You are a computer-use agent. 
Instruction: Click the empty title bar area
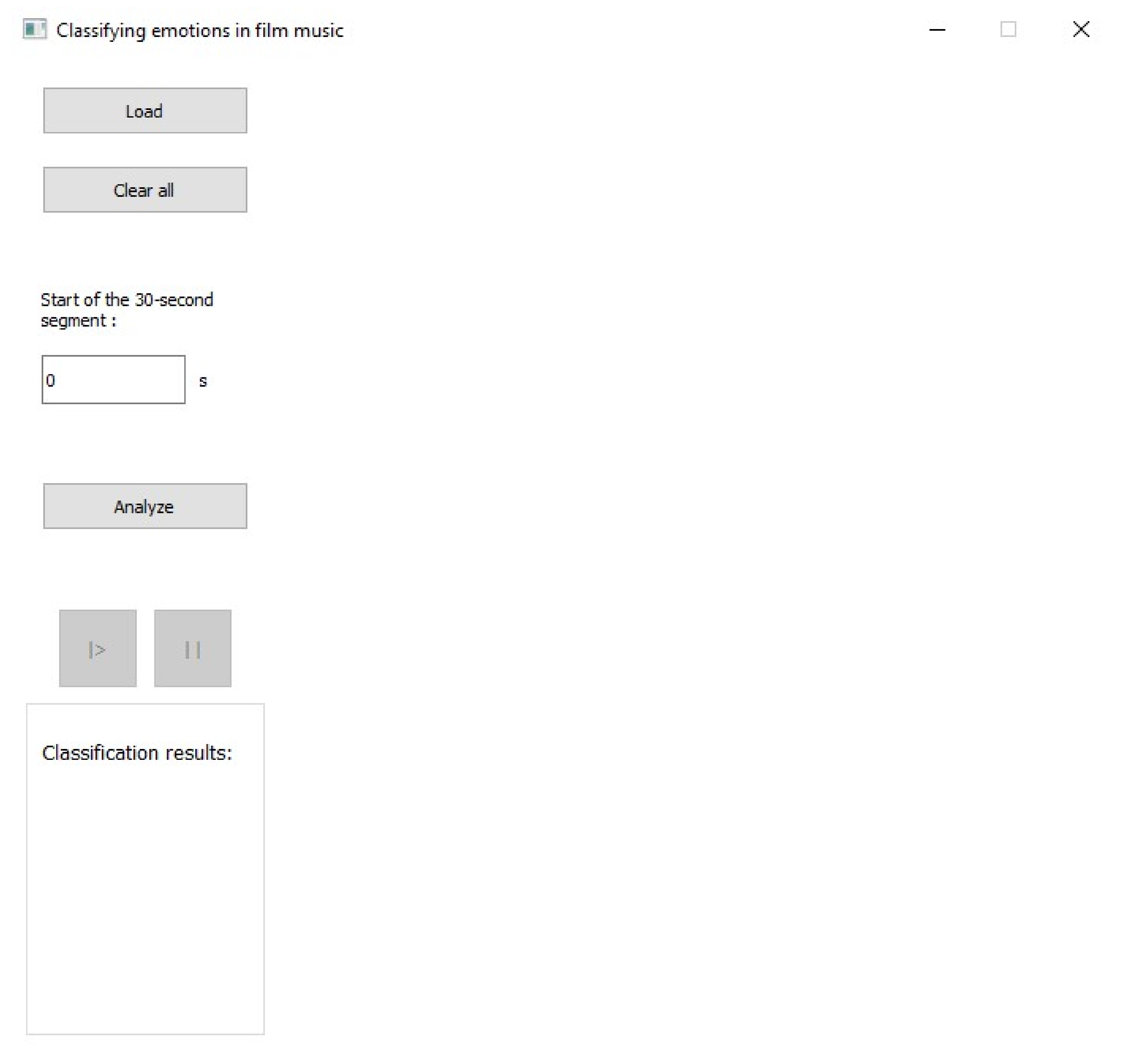pos(625,29)
